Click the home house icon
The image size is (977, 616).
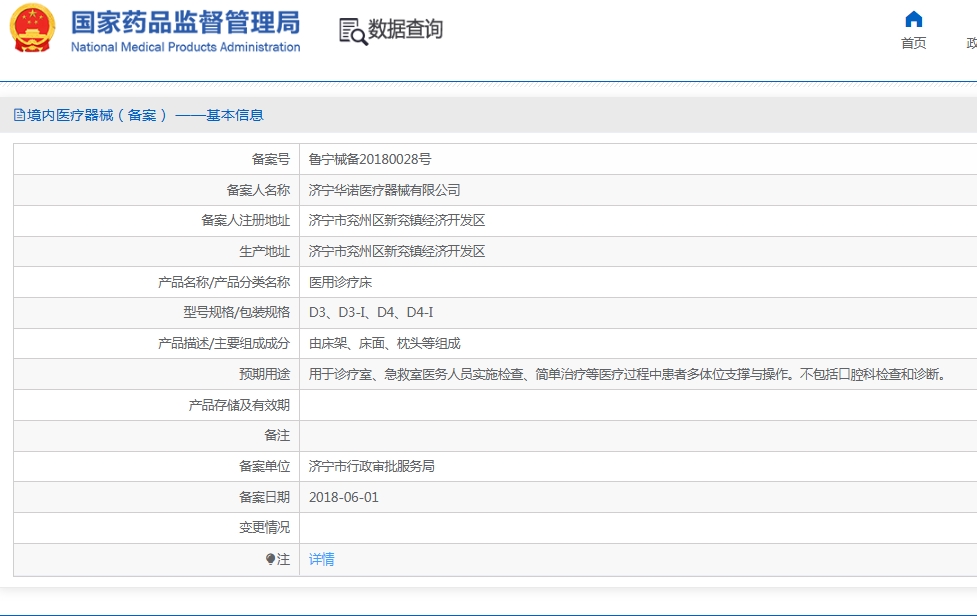(913, 19)
